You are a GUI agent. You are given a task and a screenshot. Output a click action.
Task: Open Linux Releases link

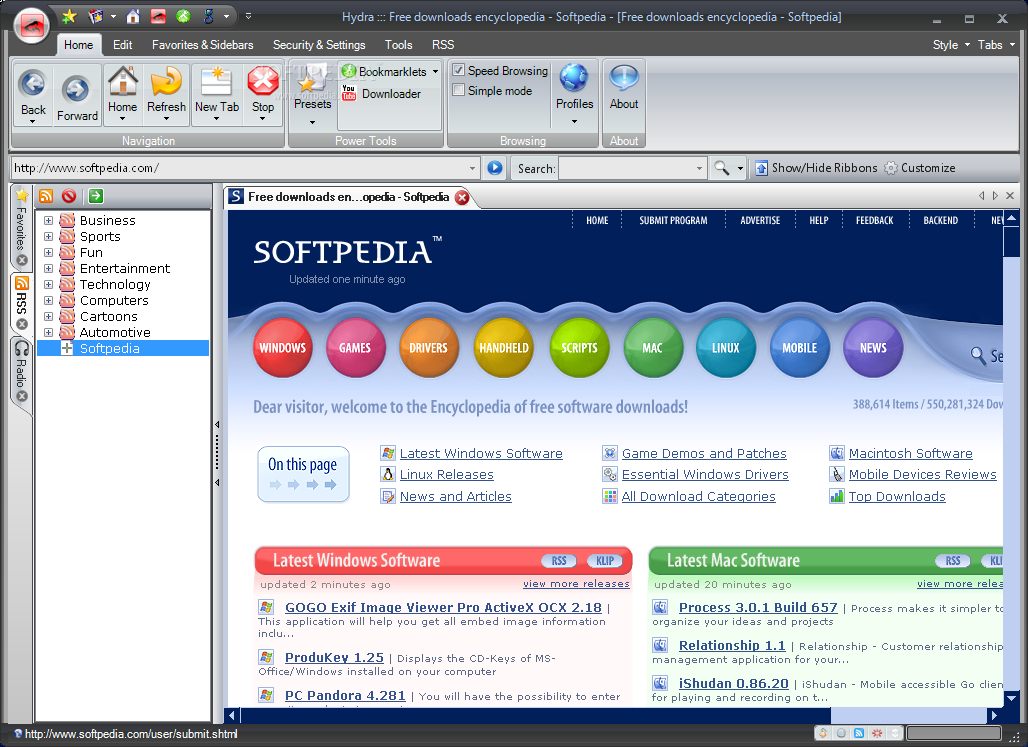[446, 474]
